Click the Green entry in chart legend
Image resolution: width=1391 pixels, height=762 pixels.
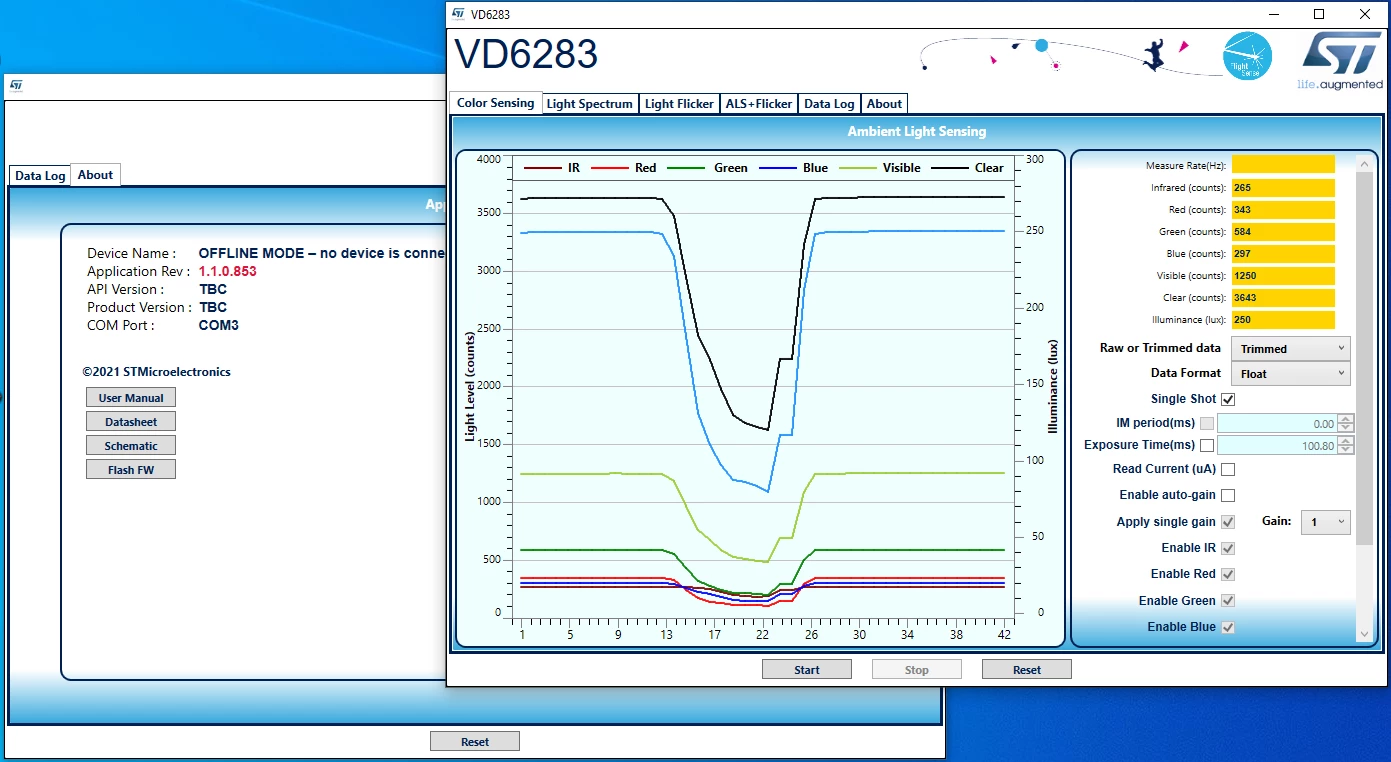(x=707, y=168)
